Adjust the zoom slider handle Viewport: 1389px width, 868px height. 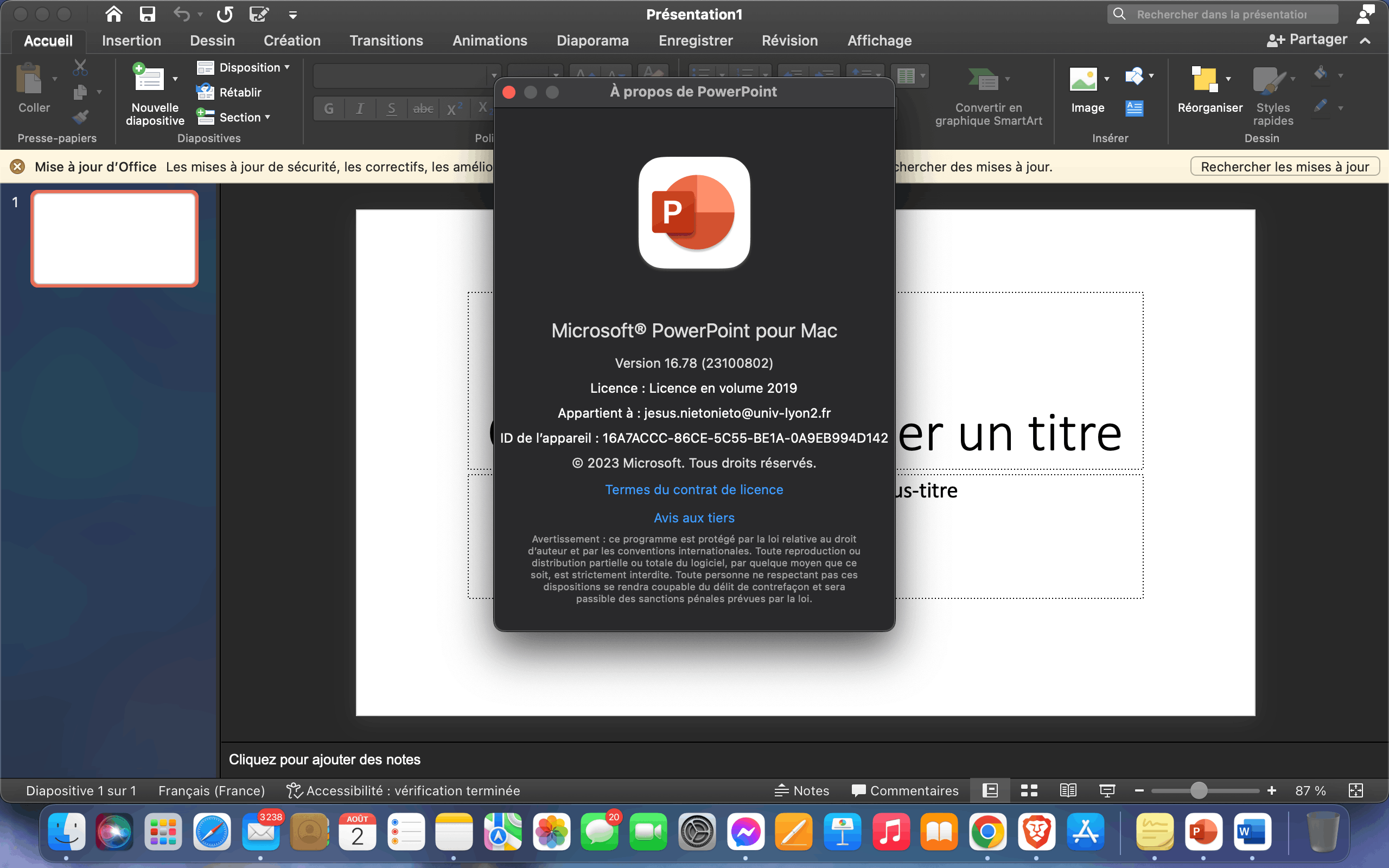(1199, 790)
